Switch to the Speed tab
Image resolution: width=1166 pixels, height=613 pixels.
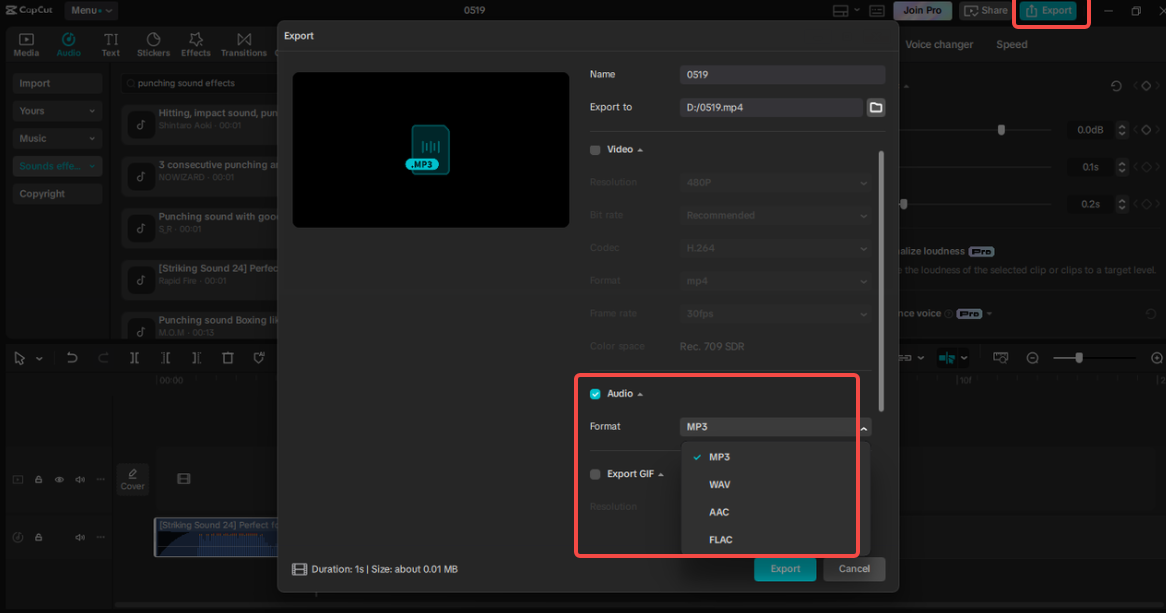(1011, 44)
